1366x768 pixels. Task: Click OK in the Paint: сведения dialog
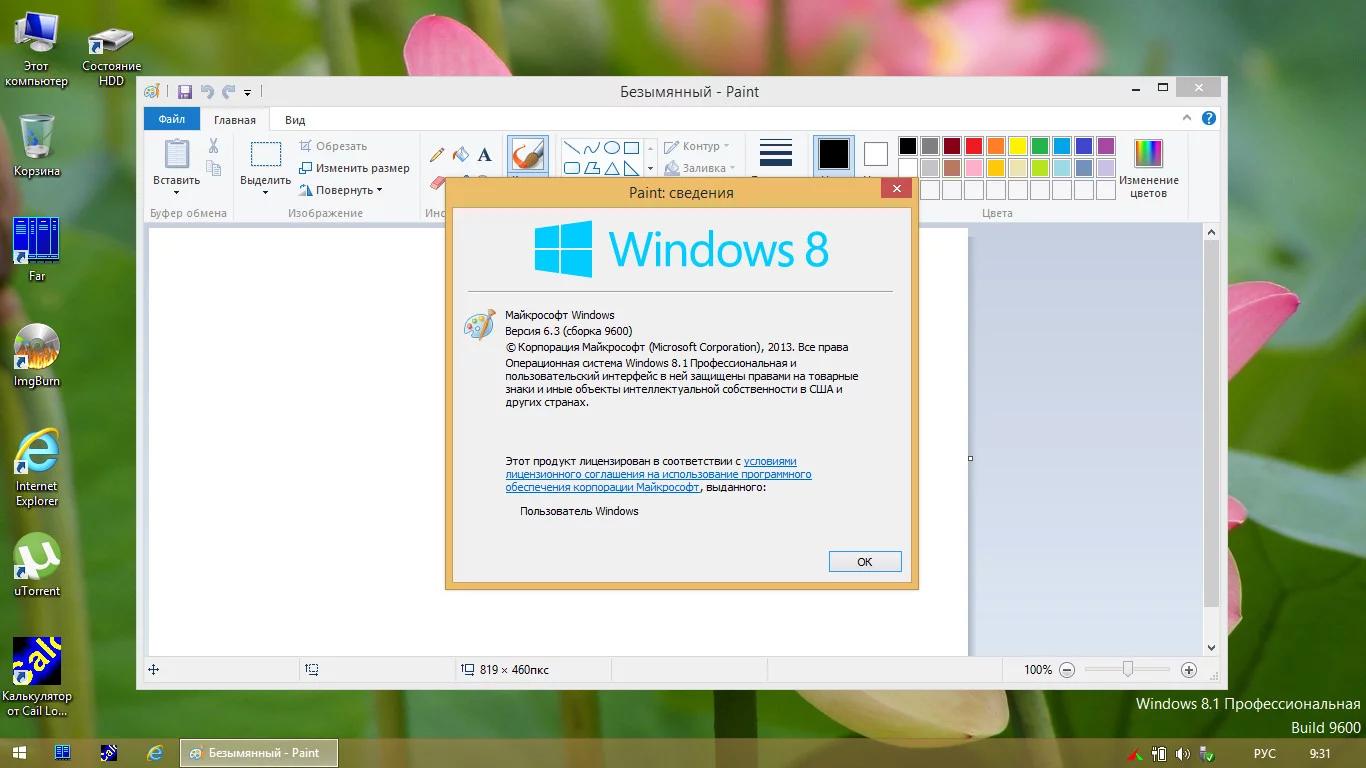(865, 562)
